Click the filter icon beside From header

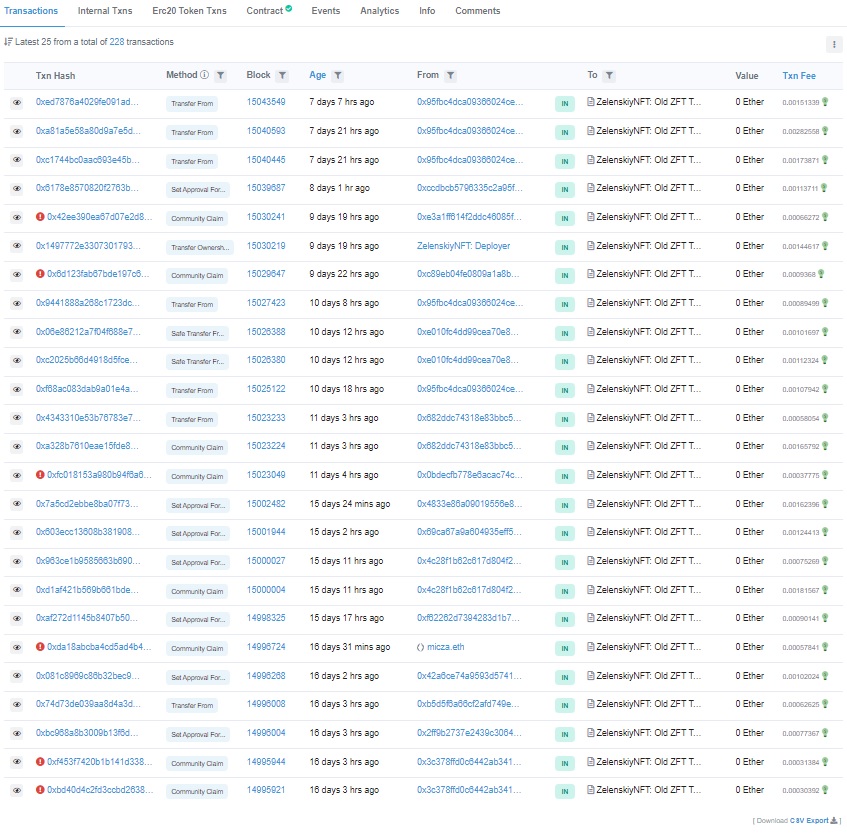tap(450, 76)
